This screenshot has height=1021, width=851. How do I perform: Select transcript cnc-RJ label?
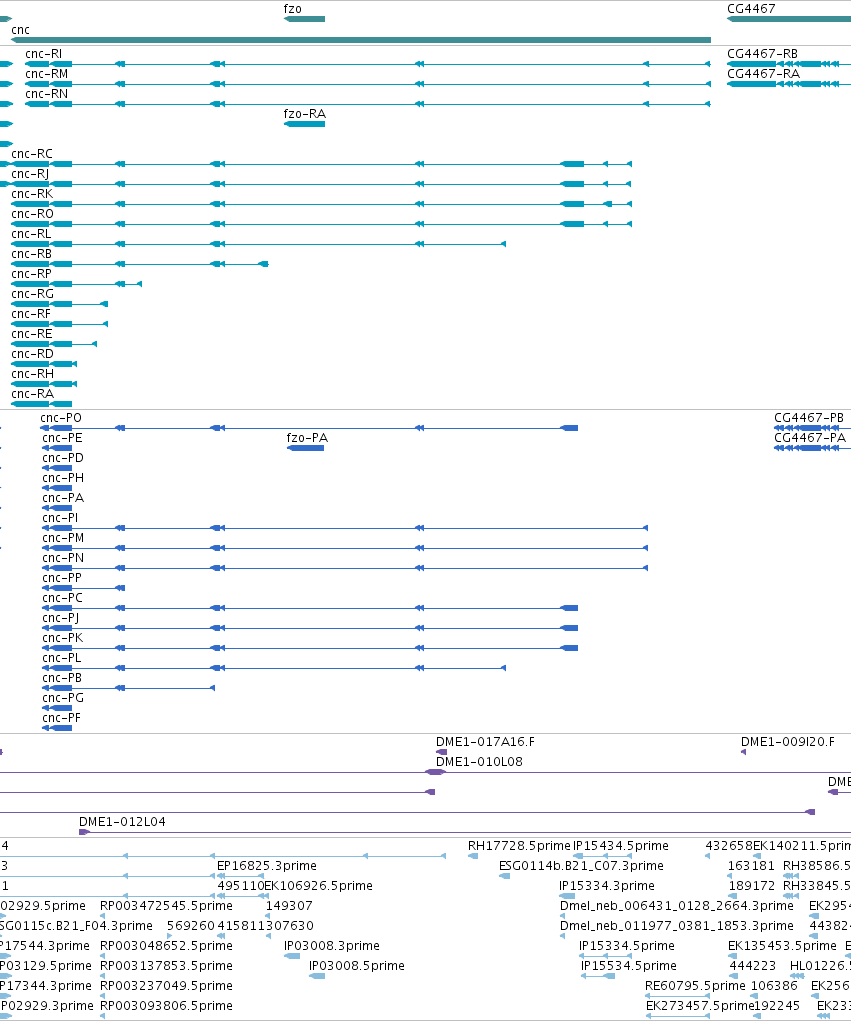30,174
